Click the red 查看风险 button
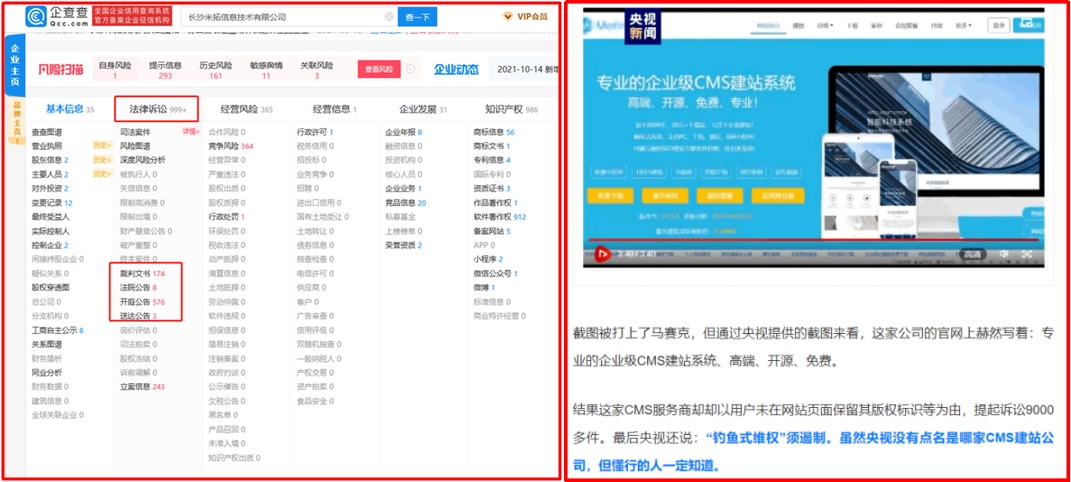 (x=379, y=69)
